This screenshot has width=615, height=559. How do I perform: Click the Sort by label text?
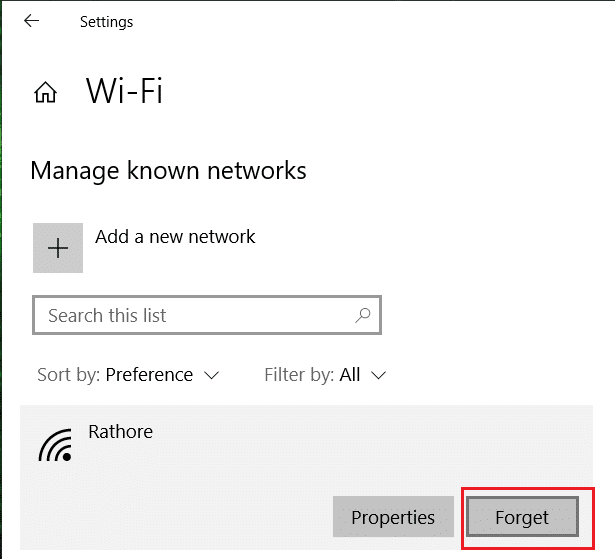click(x=68, y=375)
